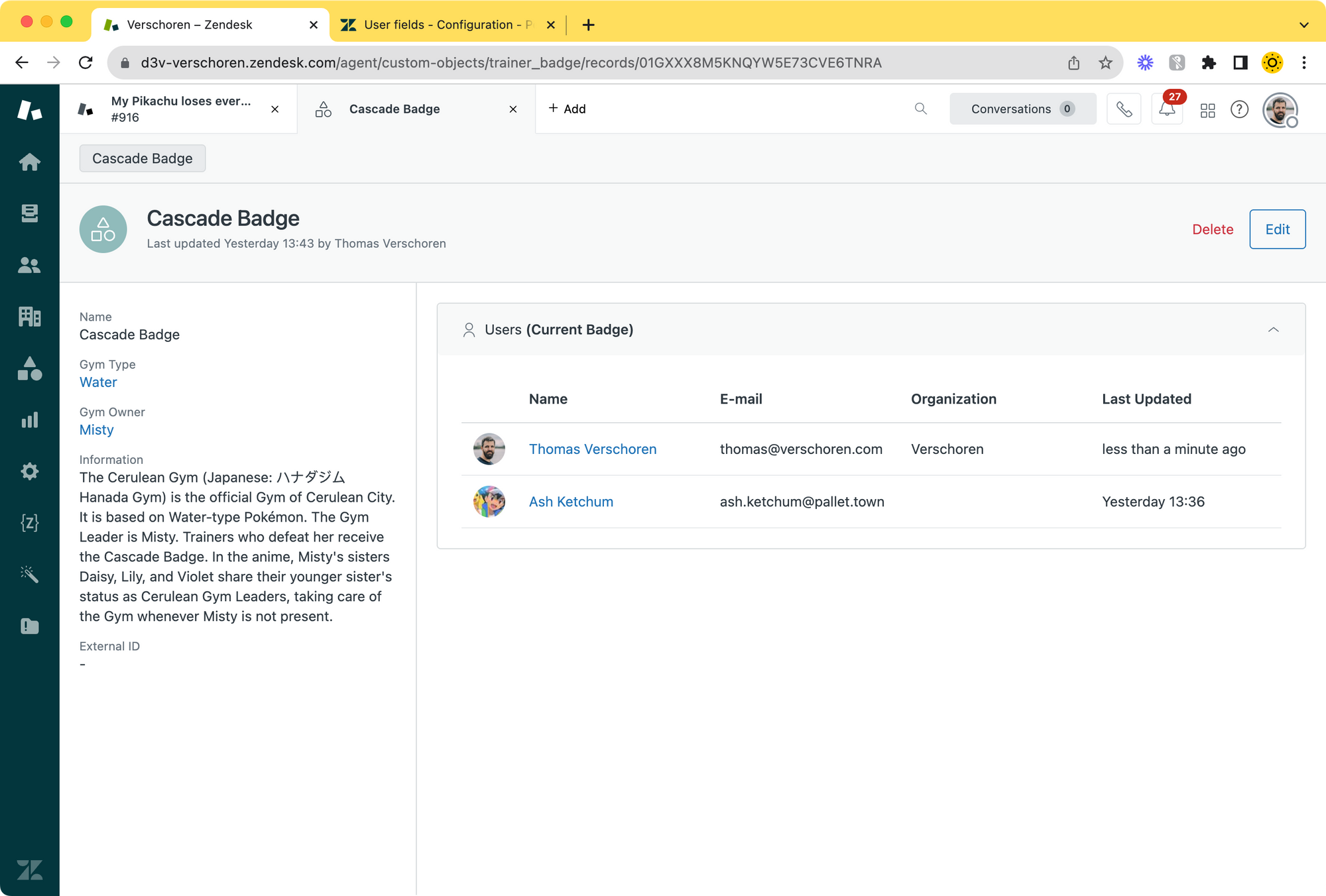Collapse the Users (Current Badge) panel

(x=1273, y=329)
